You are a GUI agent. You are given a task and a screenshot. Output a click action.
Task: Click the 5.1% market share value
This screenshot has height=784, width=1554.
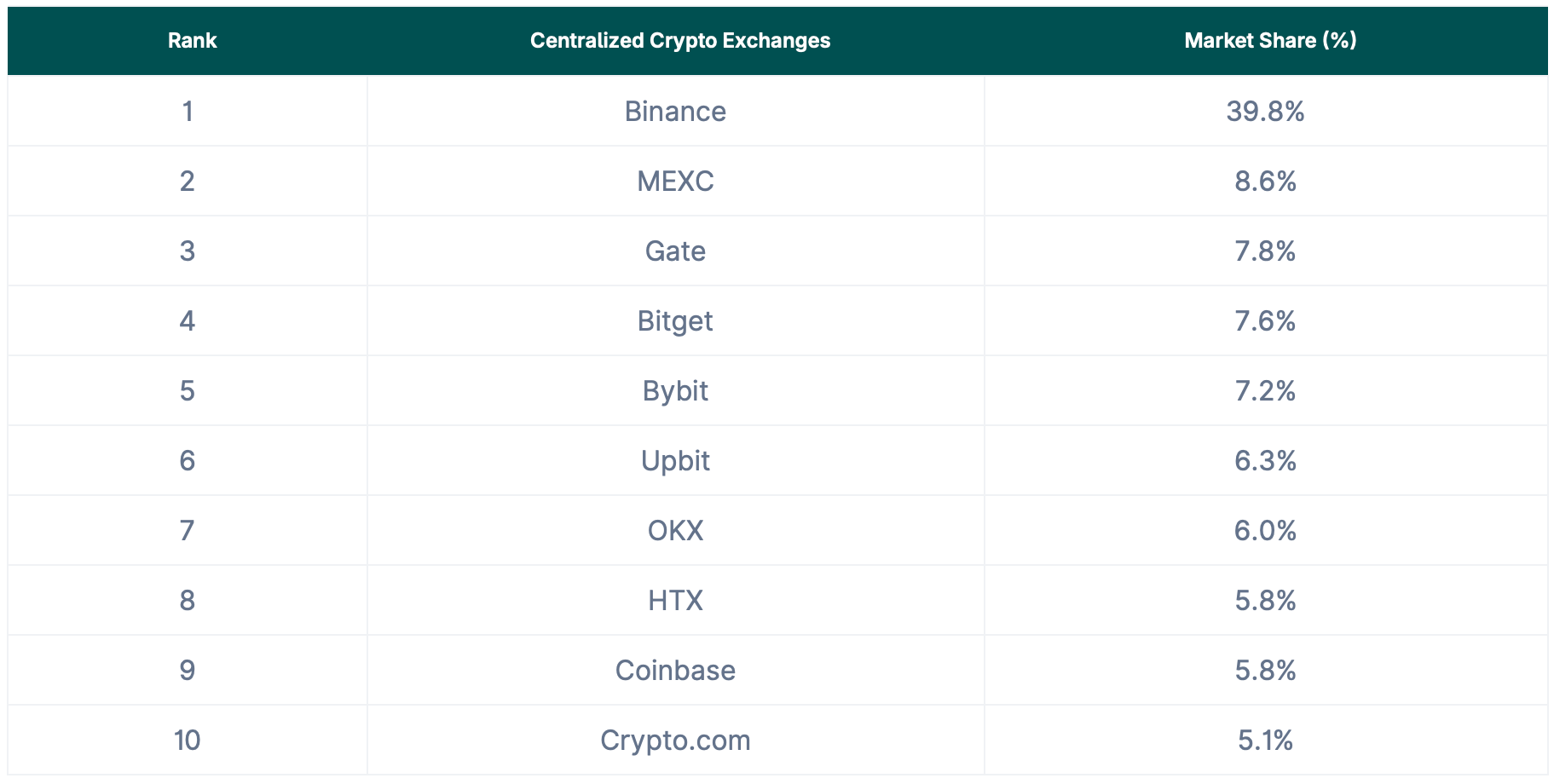click(x=1265, y=741)
